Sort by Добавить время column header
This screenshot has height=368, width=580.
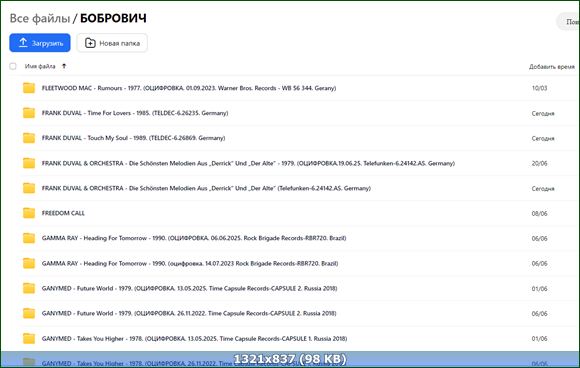pos(552,67)
